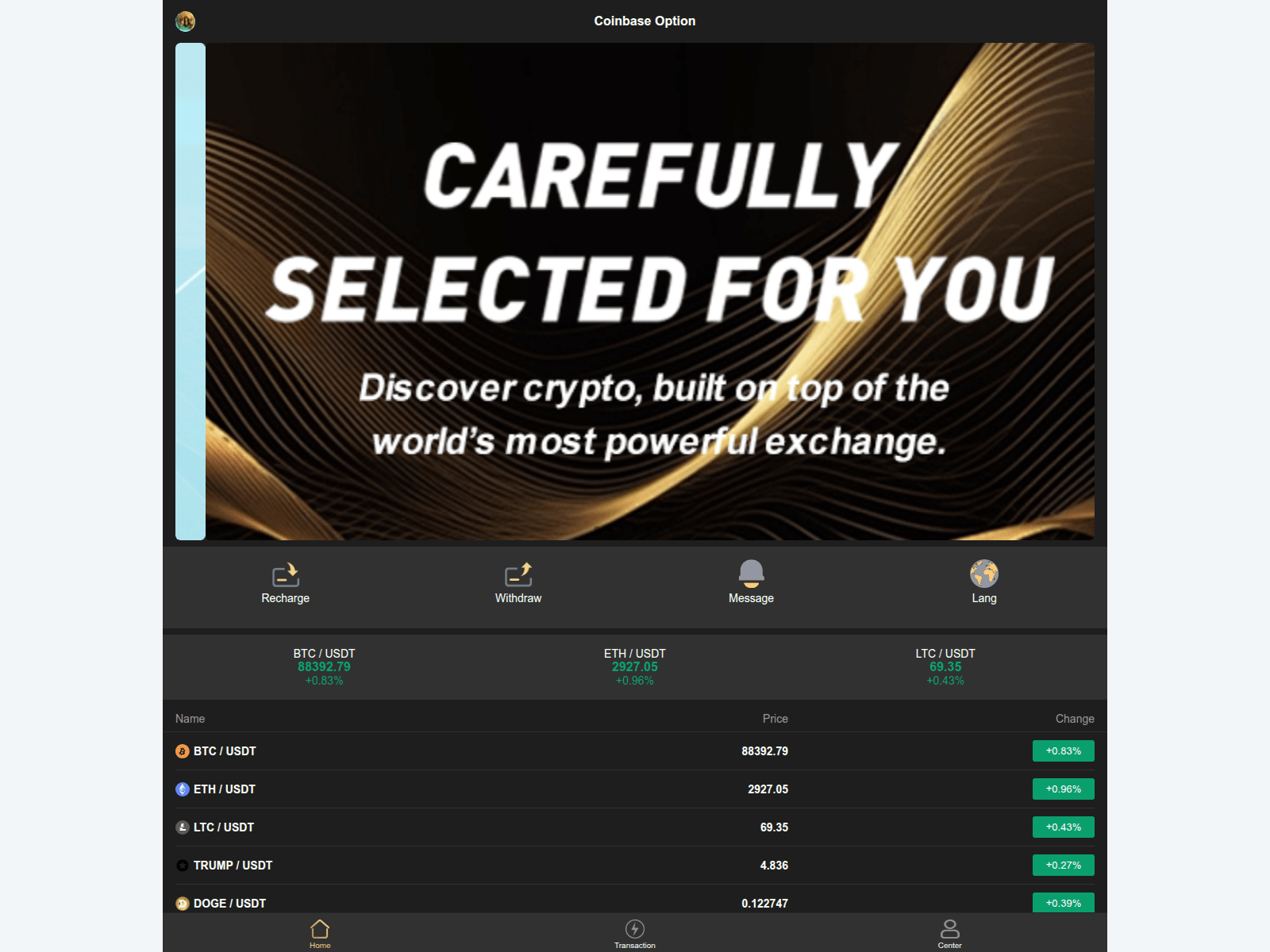Select TRUMP / USDT name in the list
The image size is (1270, 952).
tap(233, 866)
